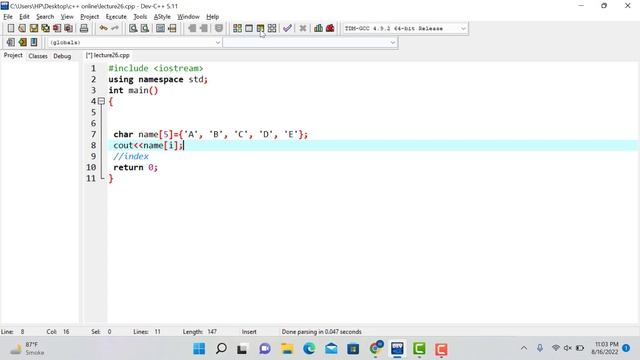Open Windows taskbar Search

click(221, 349)
